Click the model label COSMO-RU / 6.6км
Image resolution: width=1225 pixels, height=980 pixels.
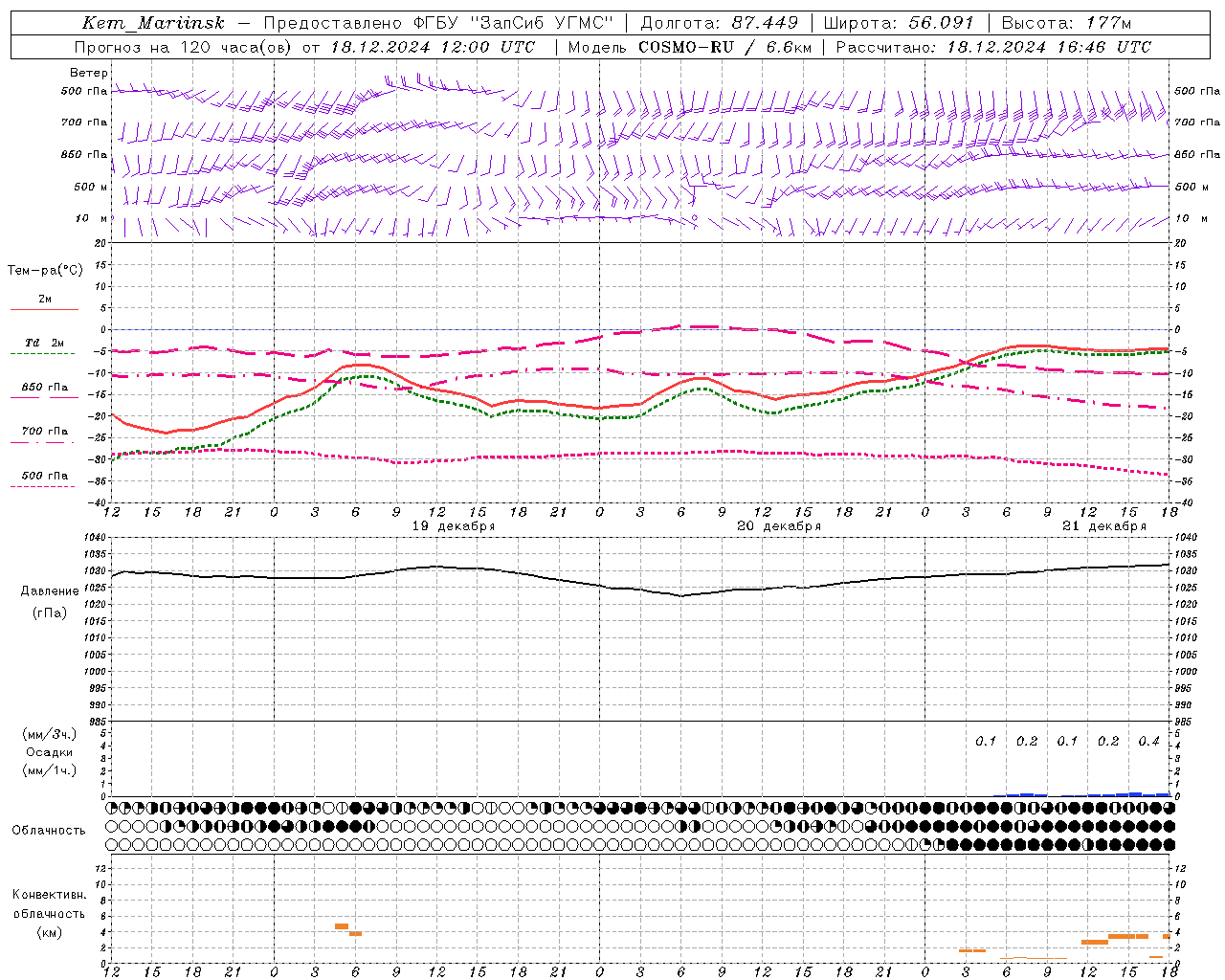[724, 47]
